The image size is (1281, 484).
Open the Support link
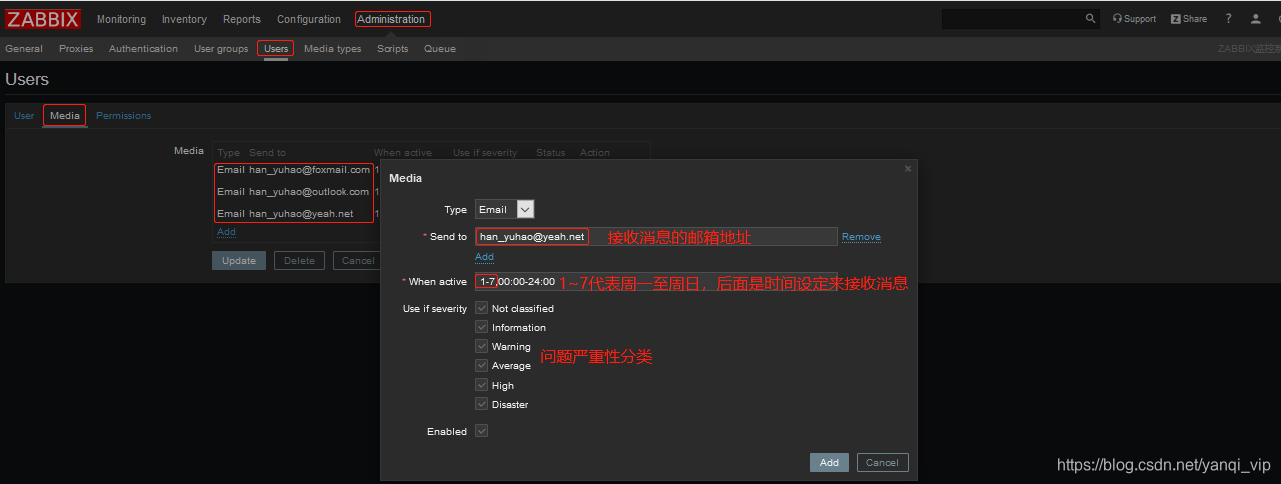tap(1134, 19)
